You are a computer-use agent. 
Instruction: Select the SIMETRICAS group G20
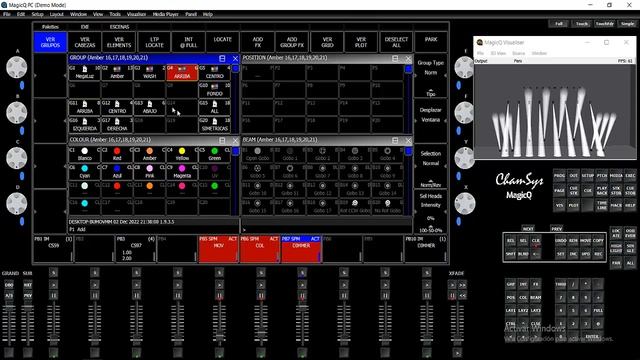[215, 125]
